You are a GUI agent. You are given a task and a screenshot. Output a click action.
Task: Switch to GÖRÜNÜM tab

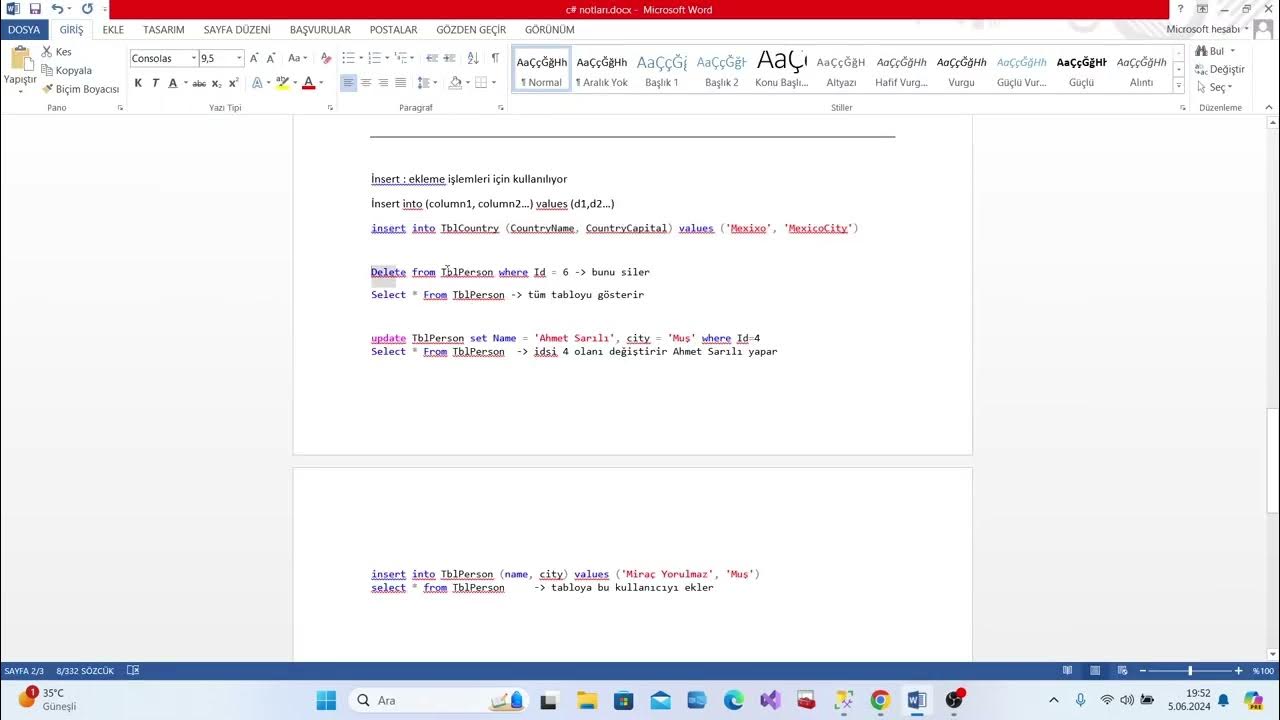[x=550, y=30]
